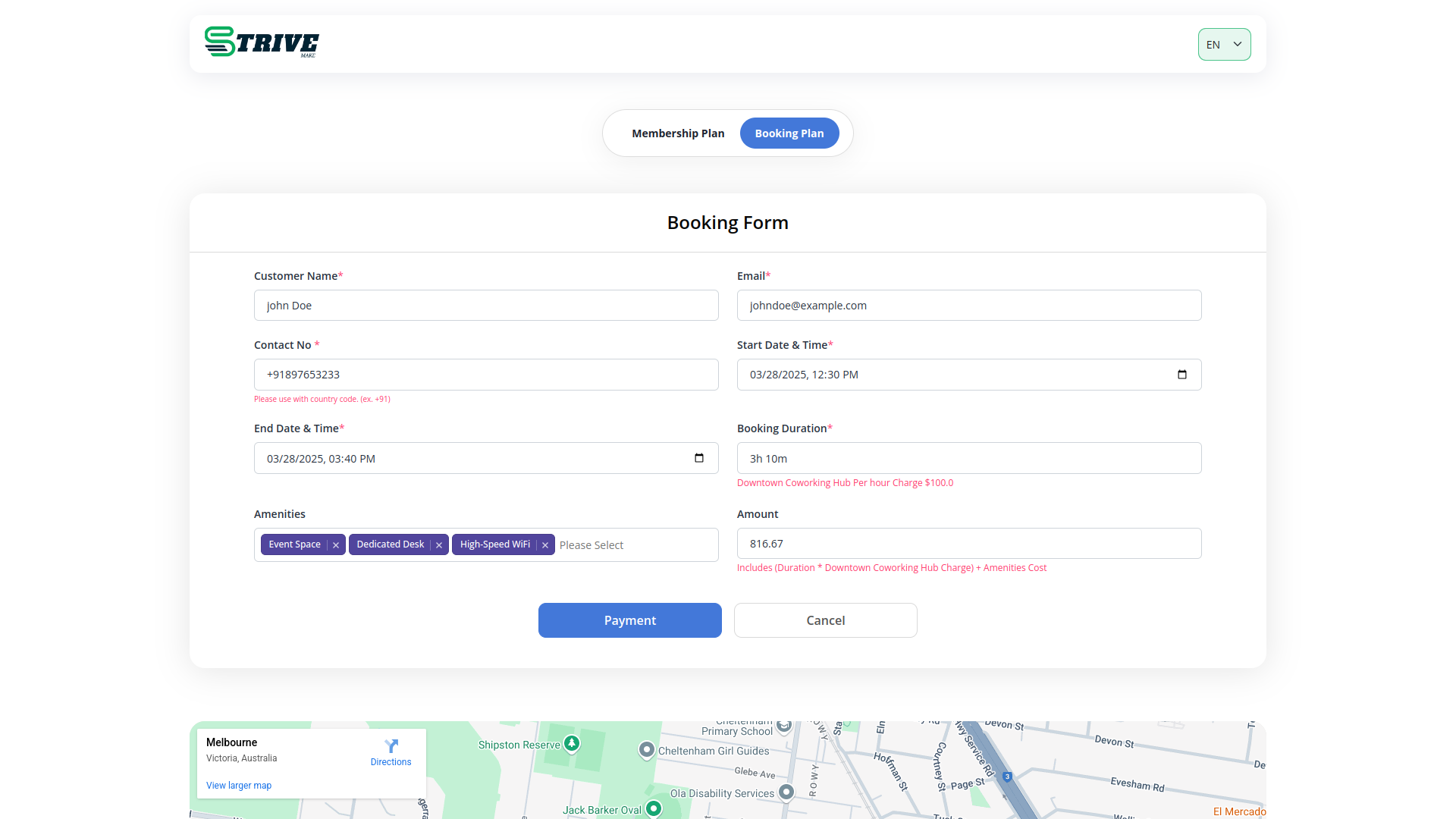The image size is (1456, 819).
Task: Focus the Customer Name field
Action: tap(486, 306)
